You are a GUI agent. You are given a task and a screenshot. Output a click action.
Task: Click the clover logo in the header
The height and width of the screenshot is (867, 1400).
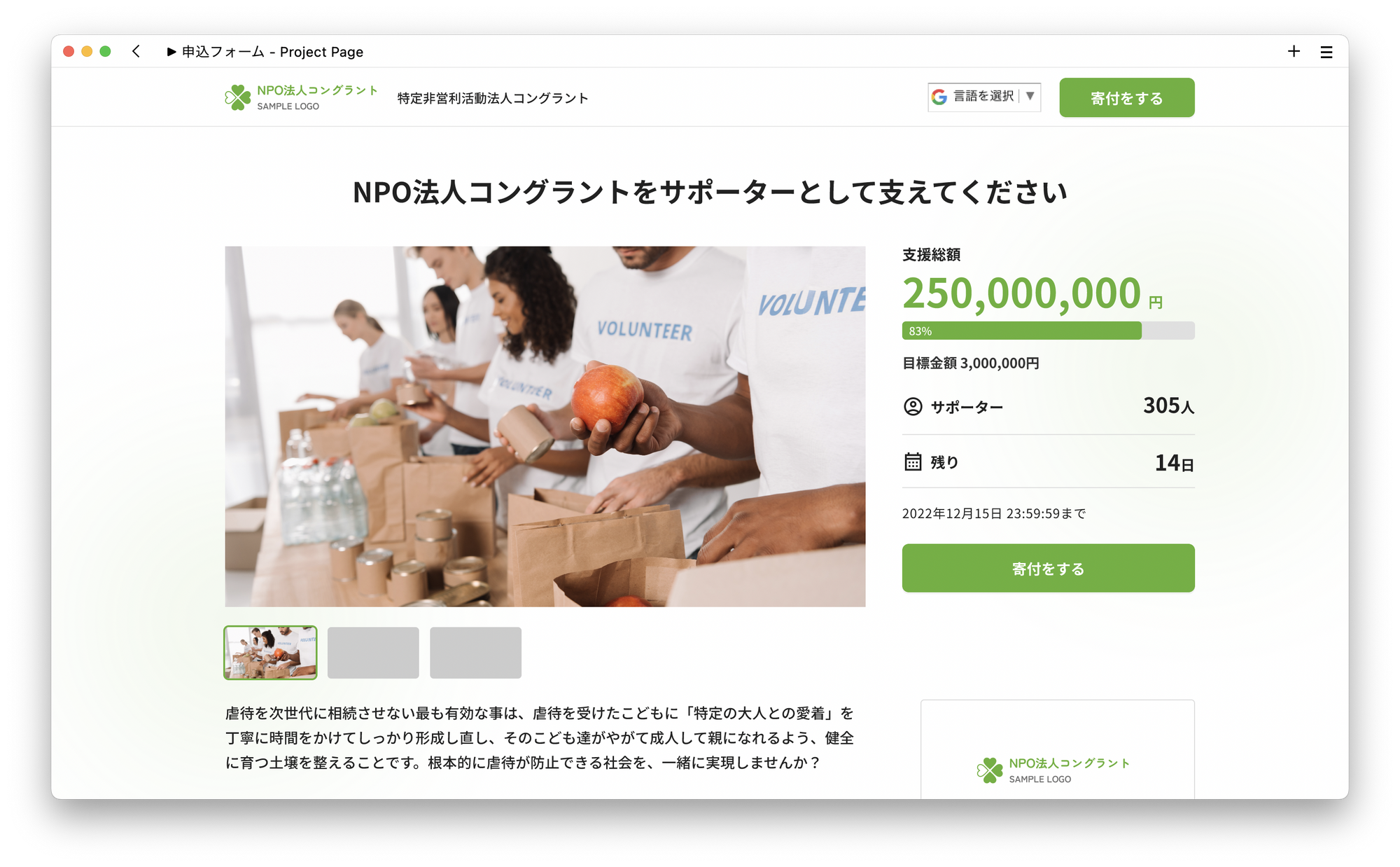237,97
